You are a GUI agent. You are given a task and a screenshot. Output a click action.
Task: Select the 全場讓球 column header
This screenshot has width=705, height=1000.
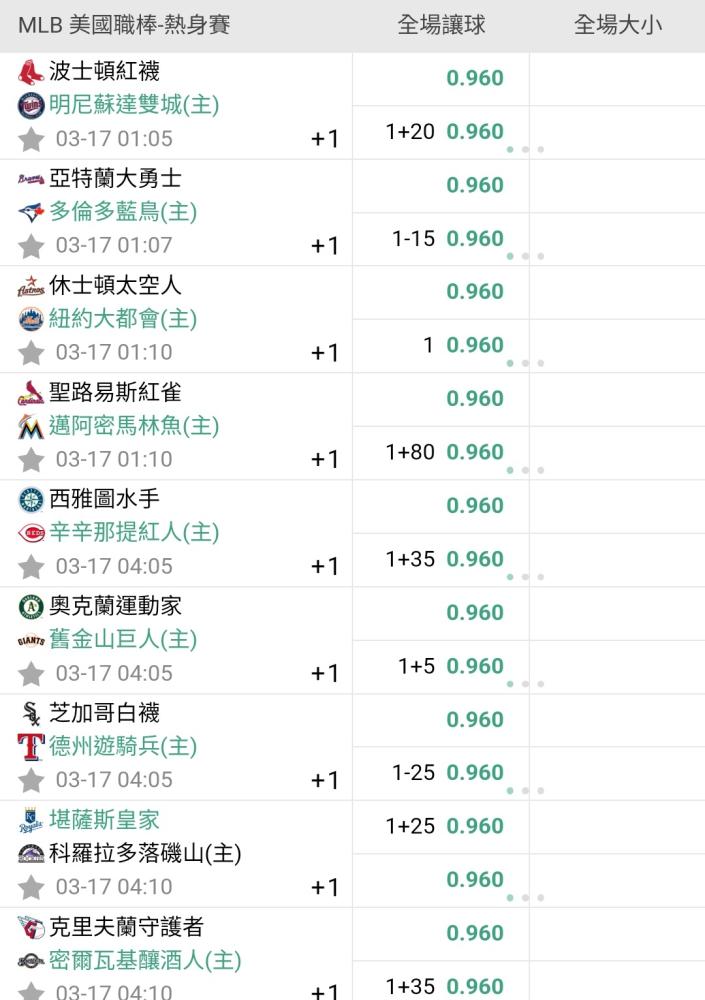(x=441, y=25)
